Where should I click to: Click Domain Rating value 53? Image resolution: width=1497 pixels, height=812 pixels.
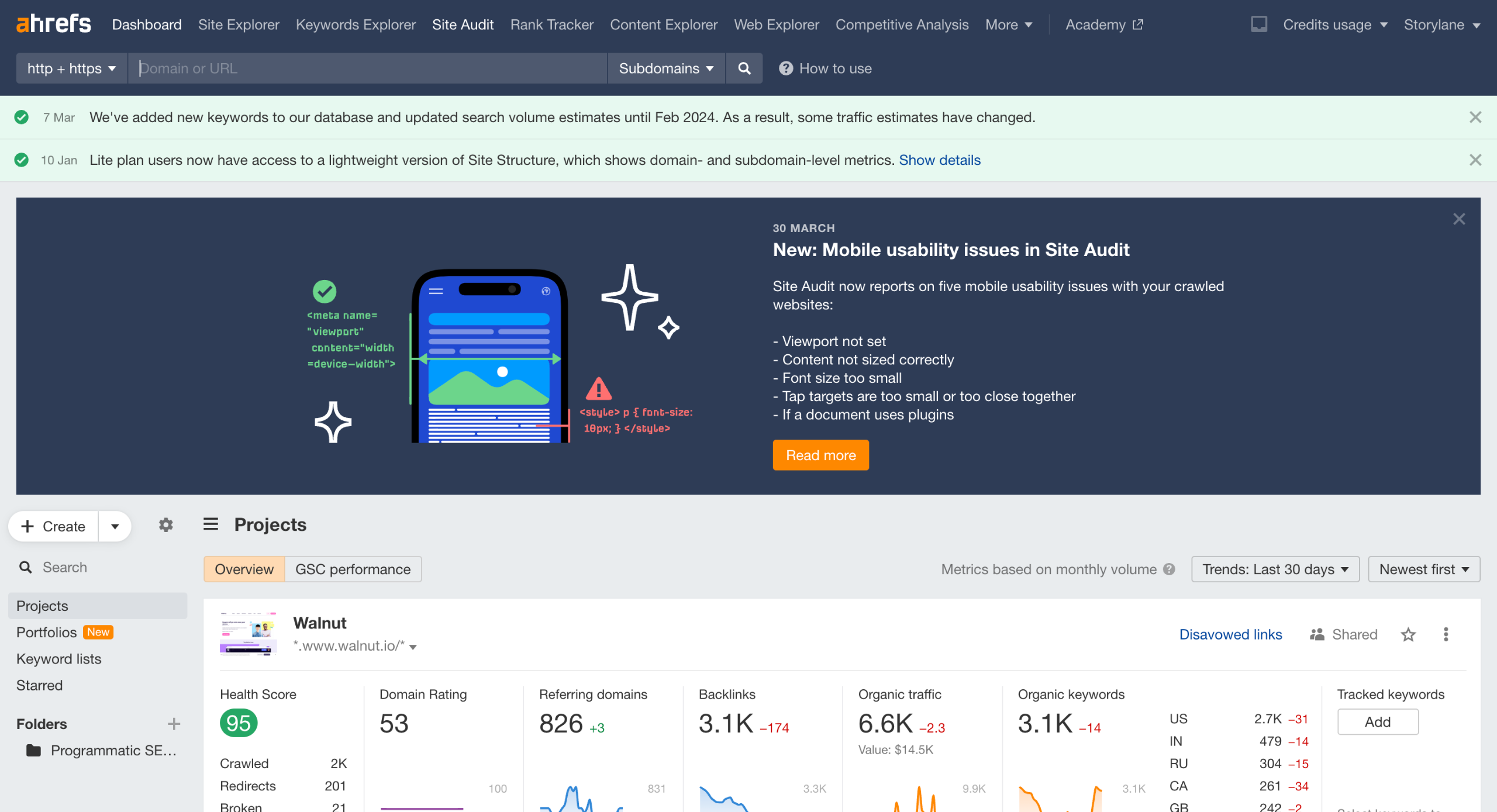pos(394,724)
